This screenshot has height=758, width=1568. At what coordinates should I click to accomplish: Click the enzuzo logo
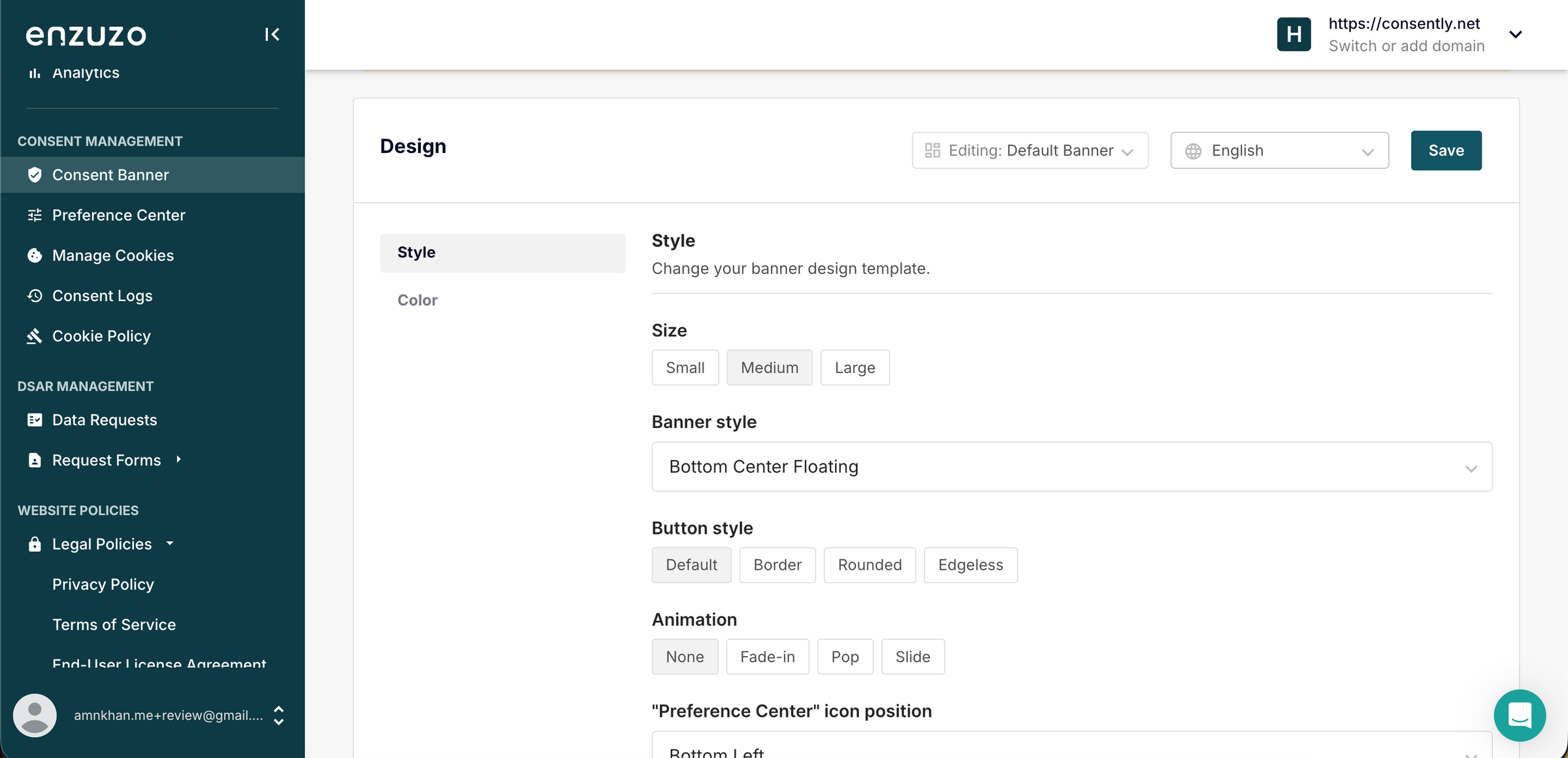[x=86, y=35]
